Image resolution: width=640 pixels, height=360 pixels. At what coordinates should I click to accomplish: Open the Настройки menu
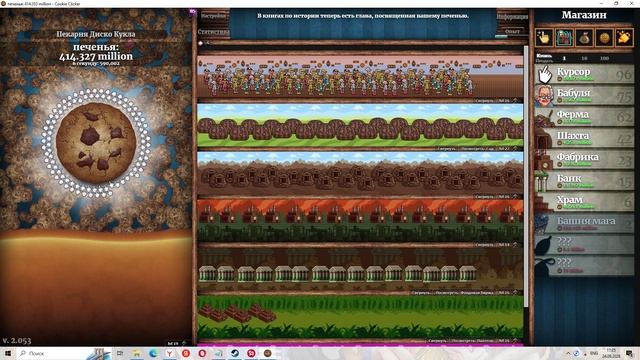tap(213, 16)
